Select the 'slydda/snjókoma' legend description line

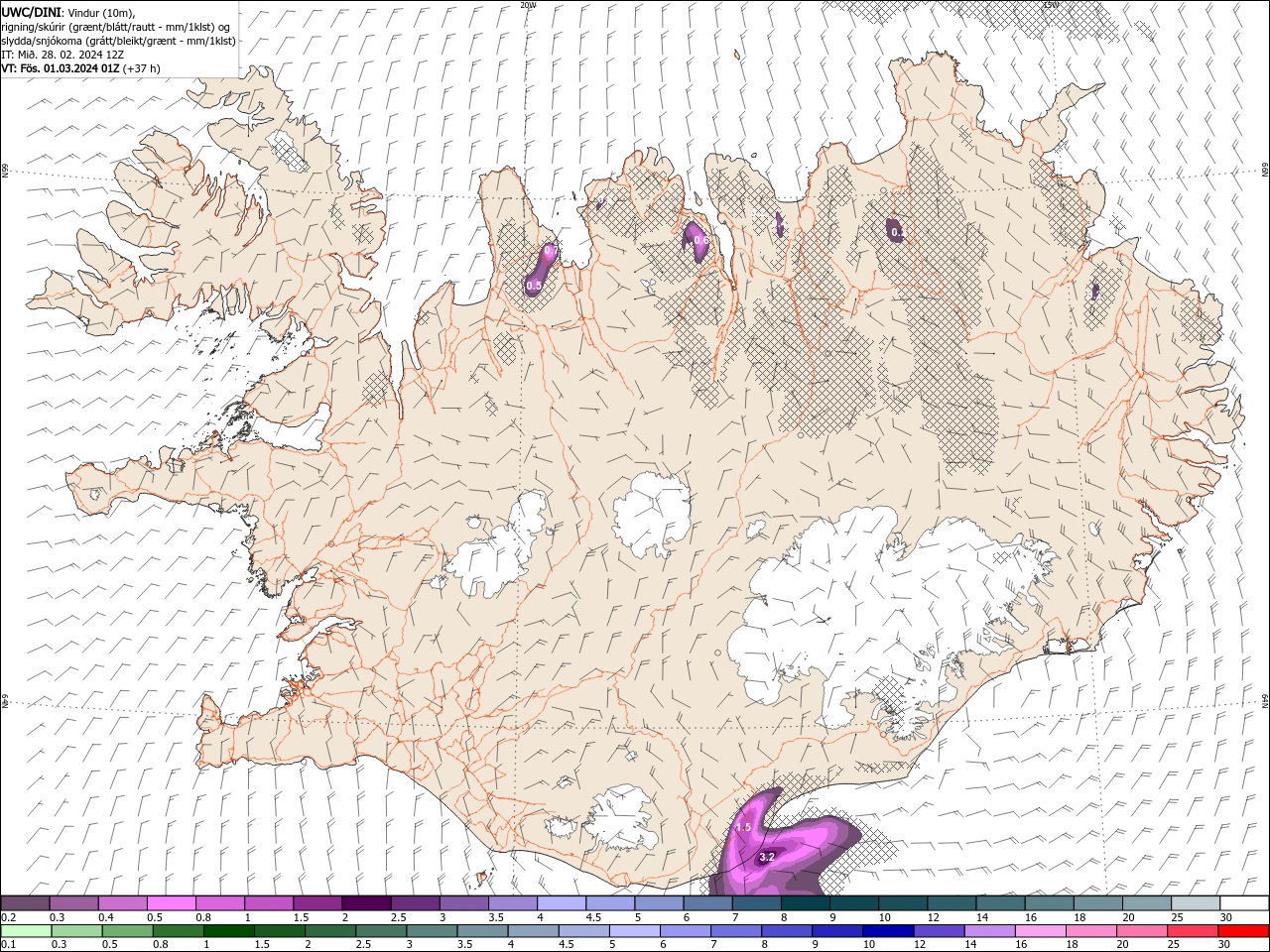point(119,41)
